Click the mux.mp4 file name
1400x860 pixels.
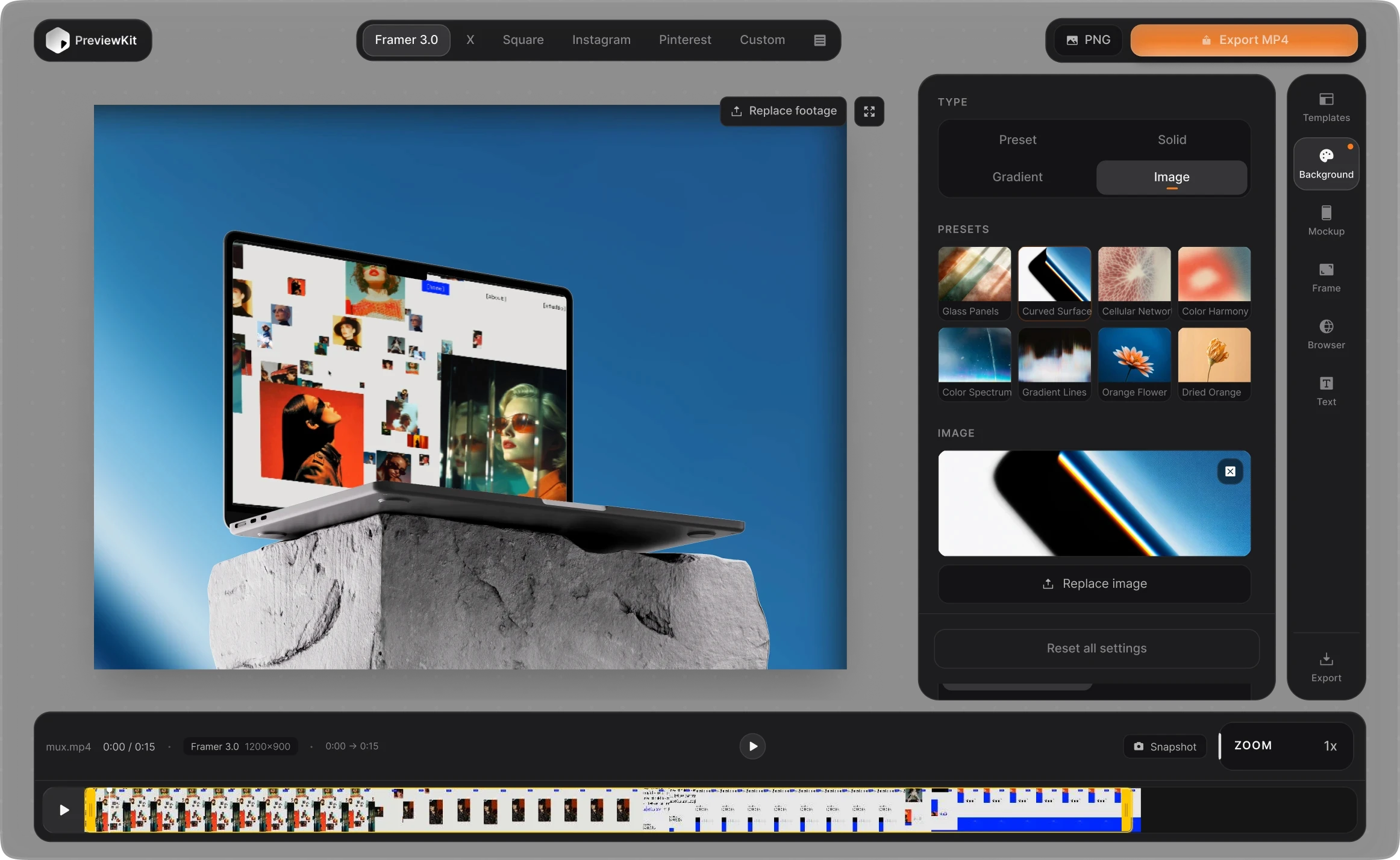coord(68,747)
